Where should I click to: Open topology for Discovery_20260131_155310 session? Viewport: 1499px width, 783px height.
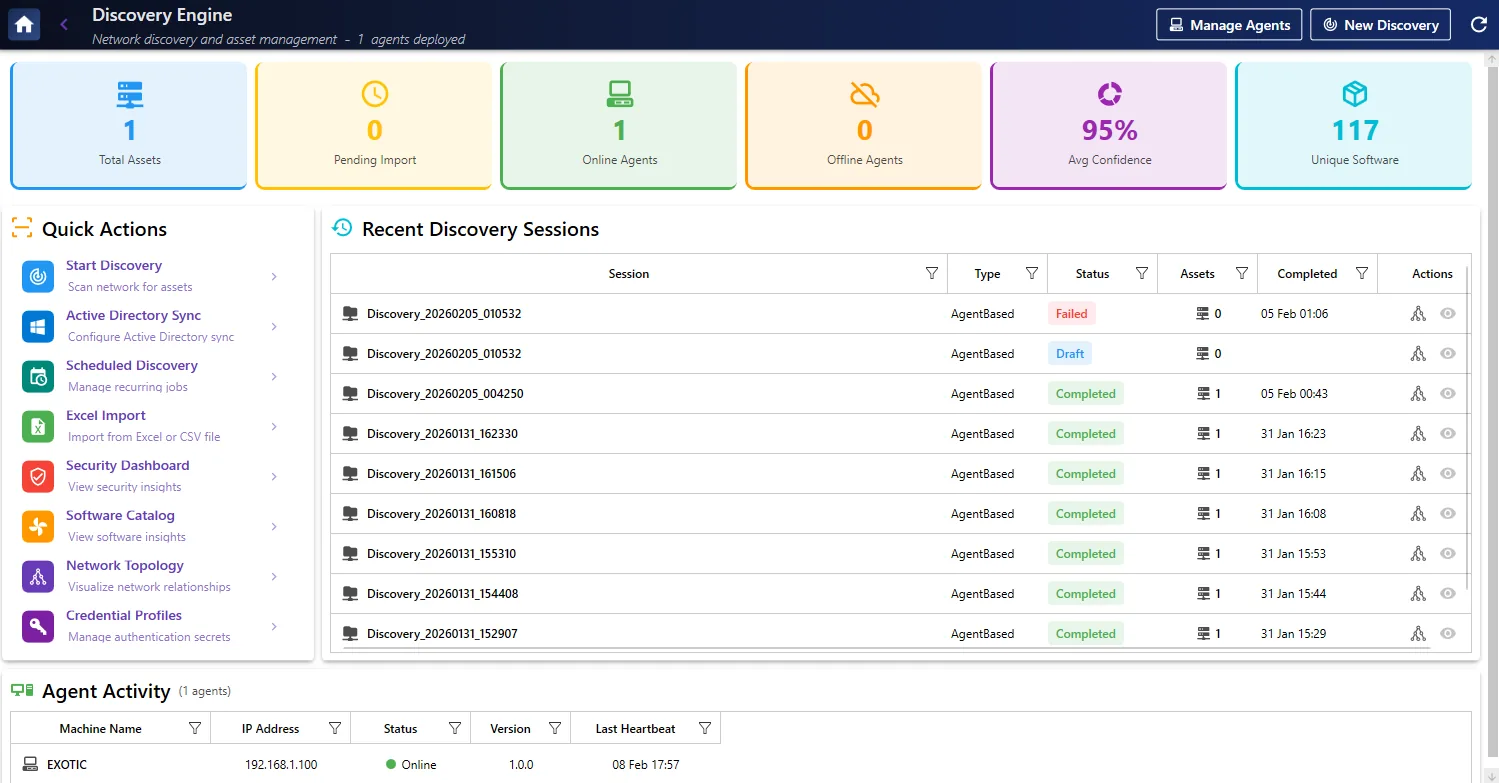1417,554
